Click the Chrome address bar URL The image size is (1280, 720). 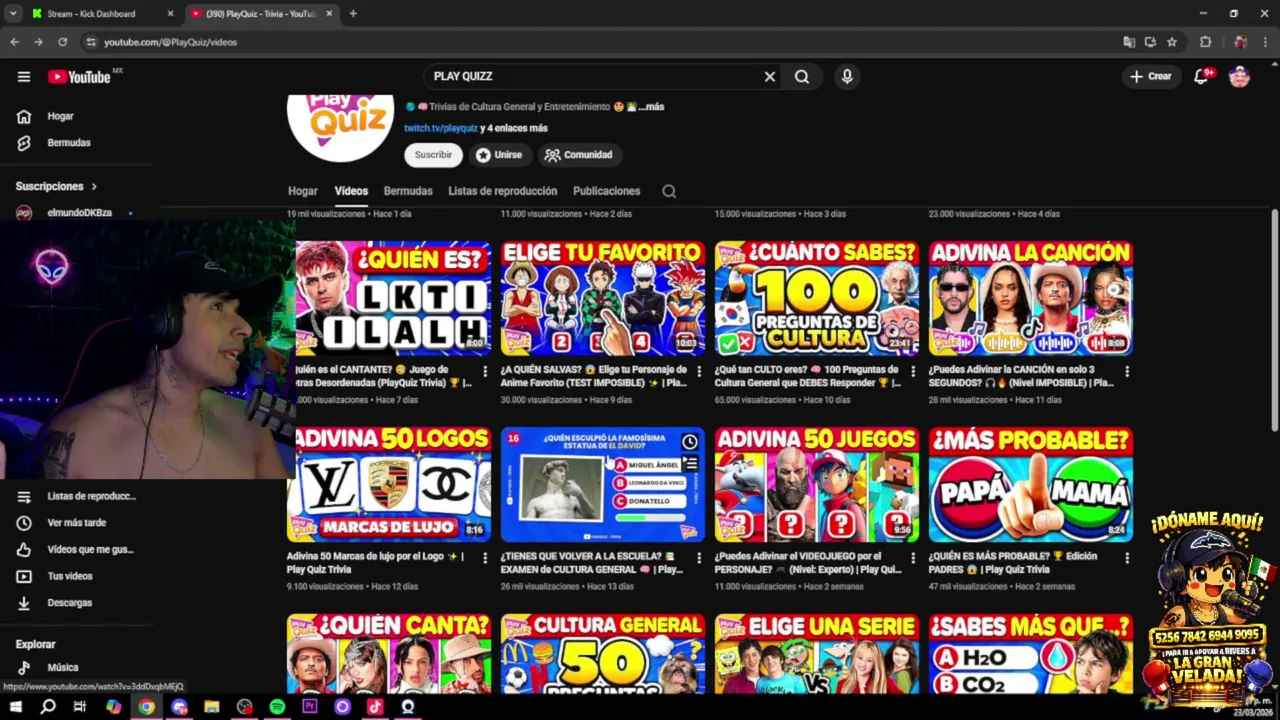[x=170, y=42]
